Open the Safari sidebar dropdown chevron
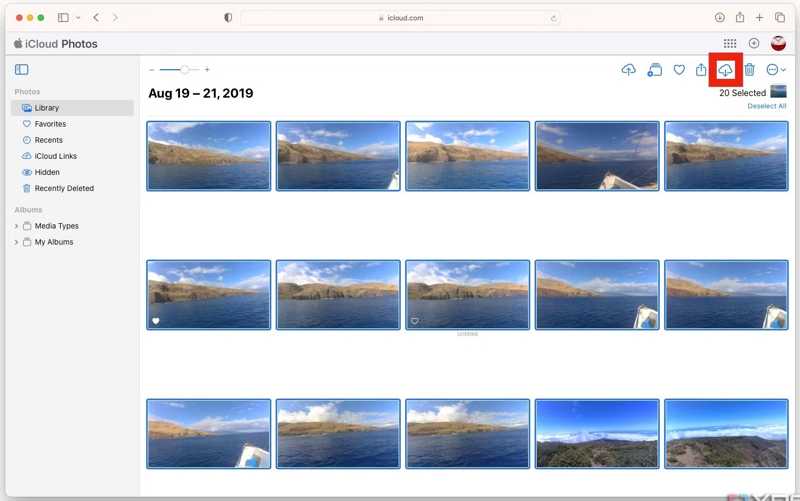 coord(78,18)
